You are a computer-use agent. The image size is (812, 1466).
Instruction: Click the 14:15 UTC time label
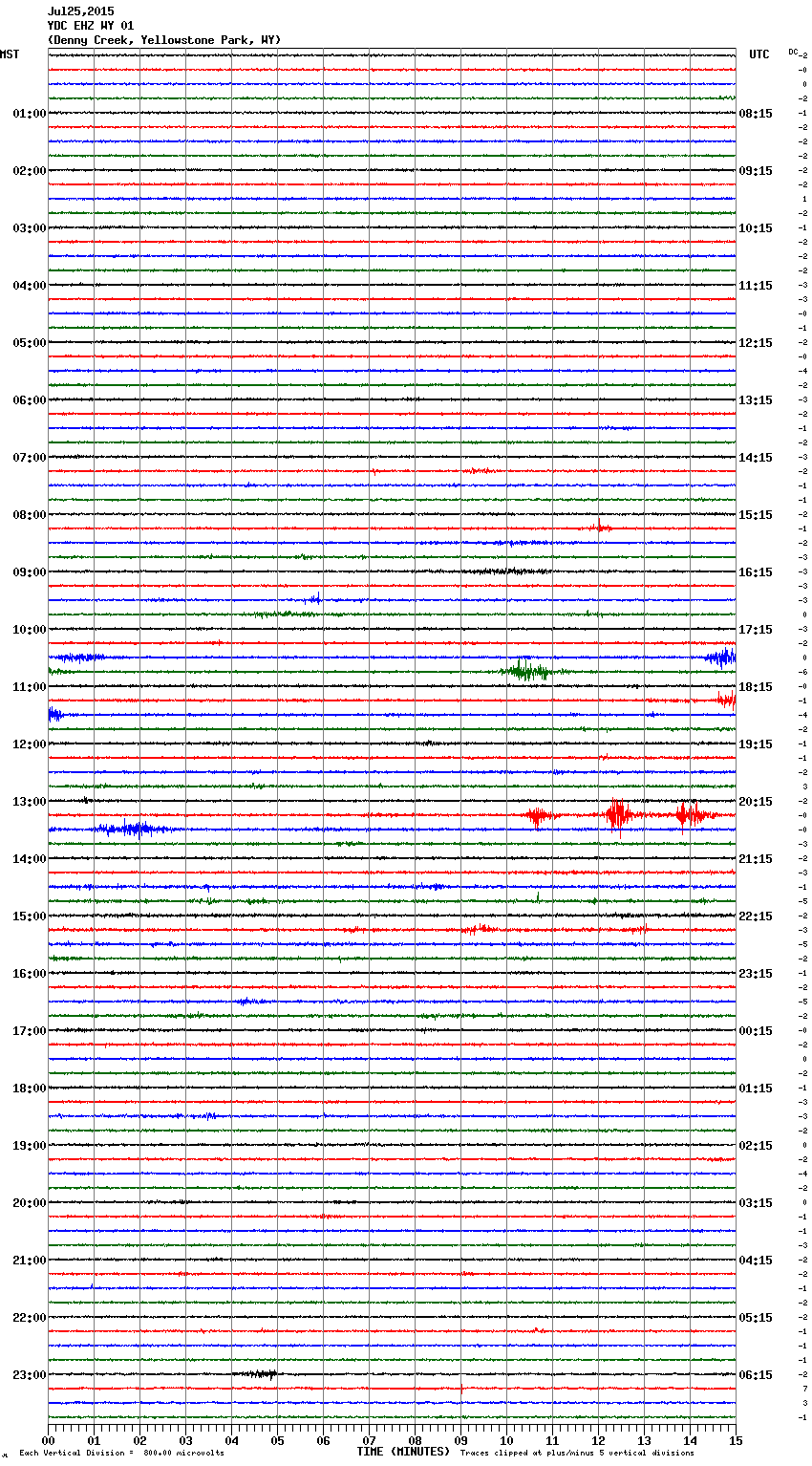(x=756, y=458)
